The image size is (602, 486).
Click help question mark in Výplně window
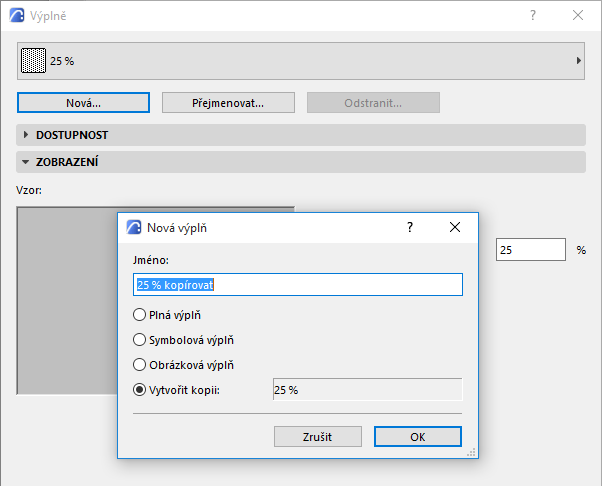click(533, 15)
